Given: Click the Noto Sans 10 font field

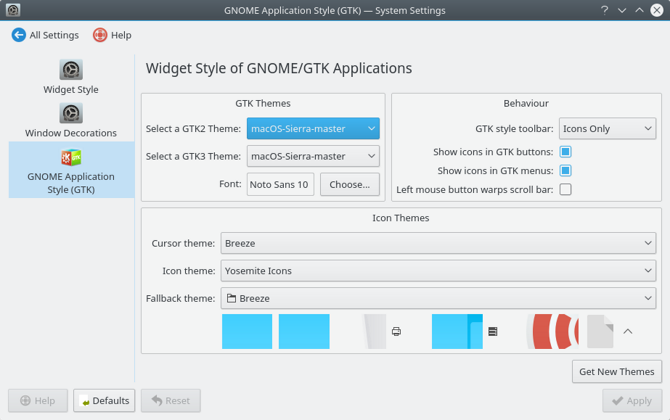Looking at the screenshot, I should (280, 184).
